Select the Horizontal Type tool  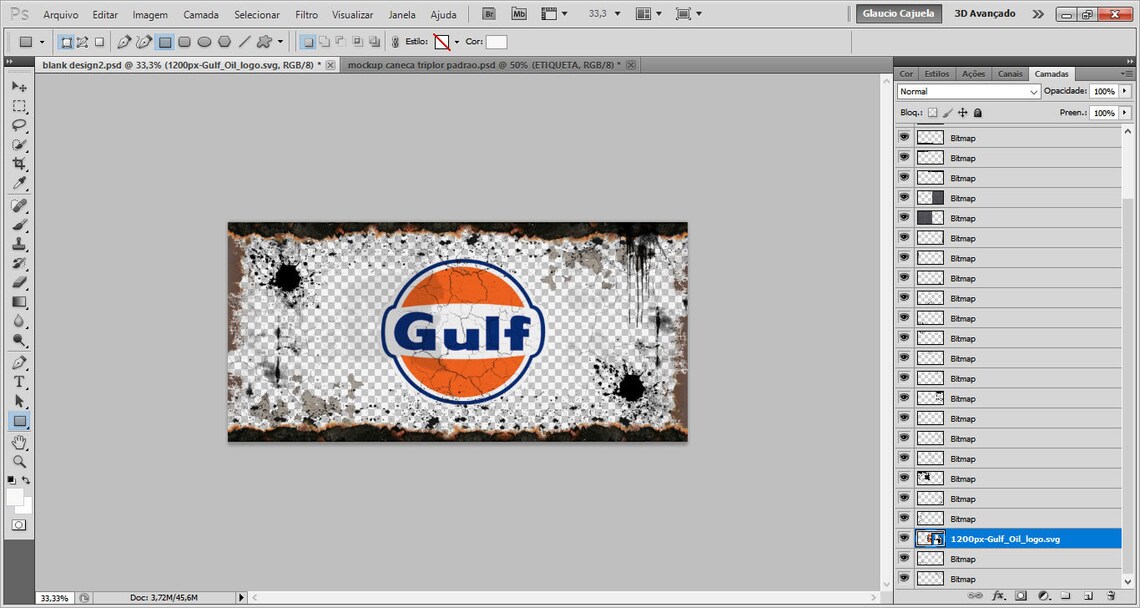click(18, 381)
